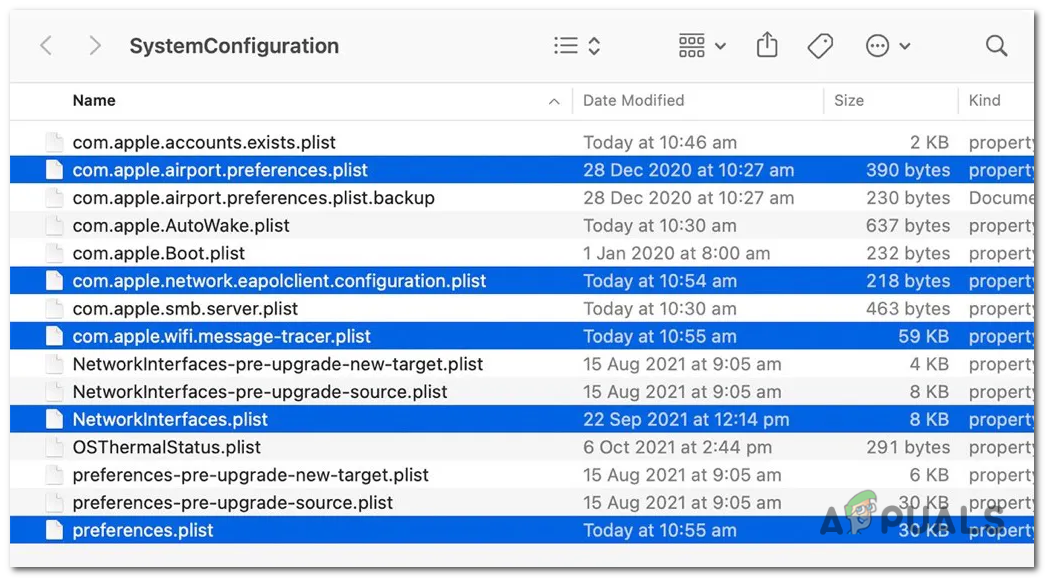Click the sort chevron on the Name column
Screen dimensions: 1045x578
tap(554, 101)
